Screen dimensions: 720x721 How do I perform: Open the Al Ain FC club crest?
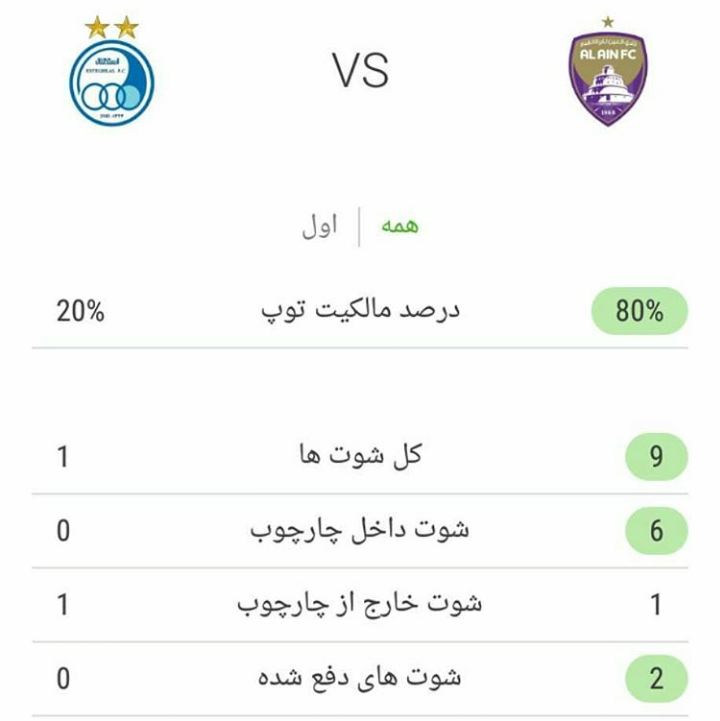(608, 78)
